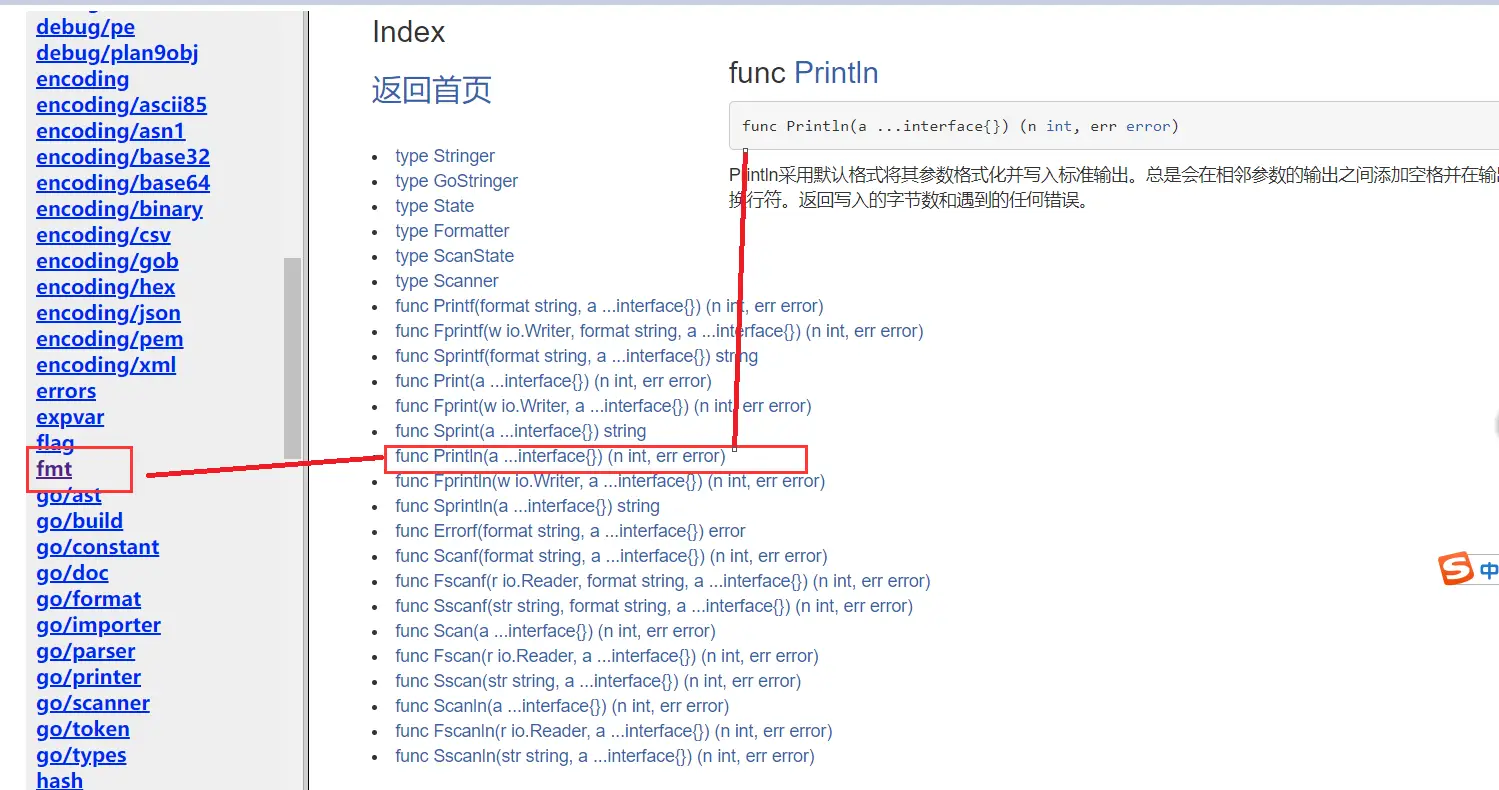Open type Stringer entry

[x=444, y=156]
